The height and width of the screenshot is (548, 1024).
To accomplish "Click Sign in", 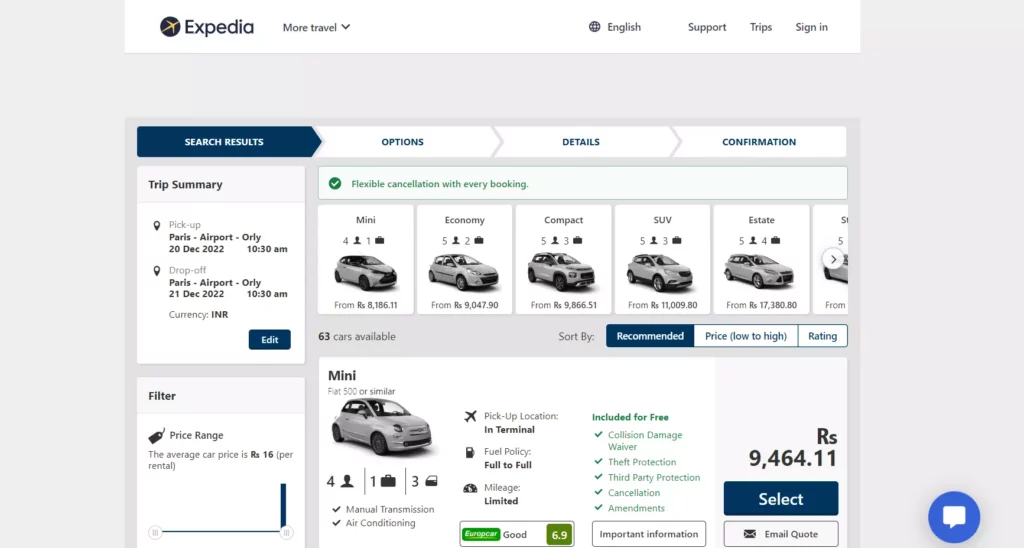I will (811, 27).
